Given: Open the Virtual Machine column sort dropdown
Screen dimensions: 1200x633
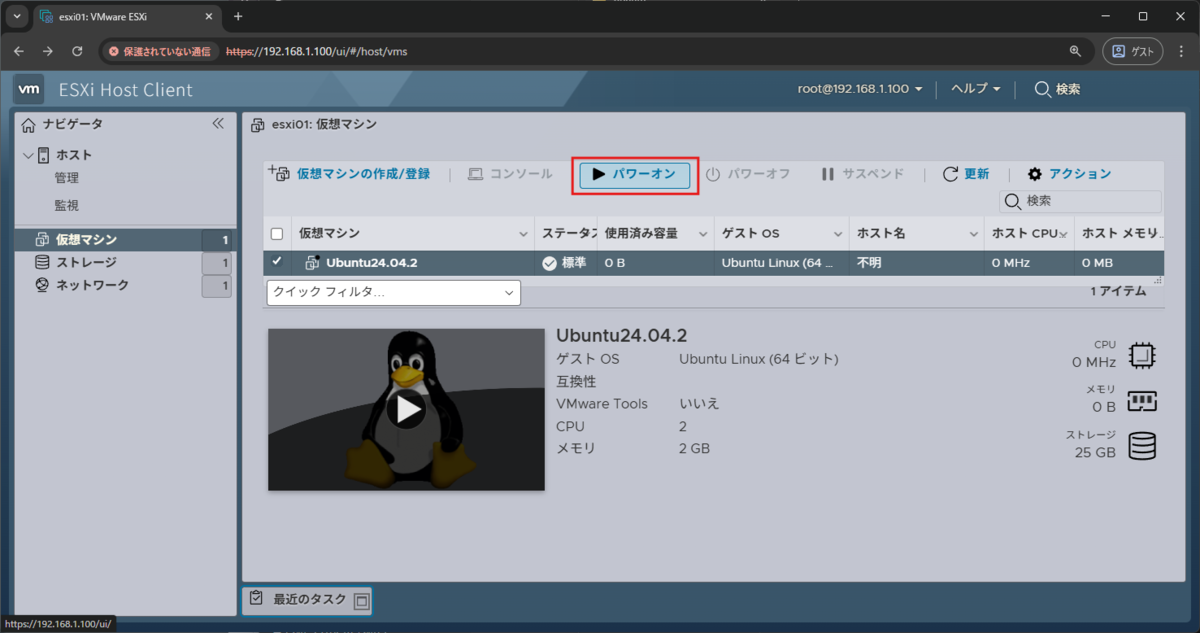Looking at the screenshot, I should [524, 234].
